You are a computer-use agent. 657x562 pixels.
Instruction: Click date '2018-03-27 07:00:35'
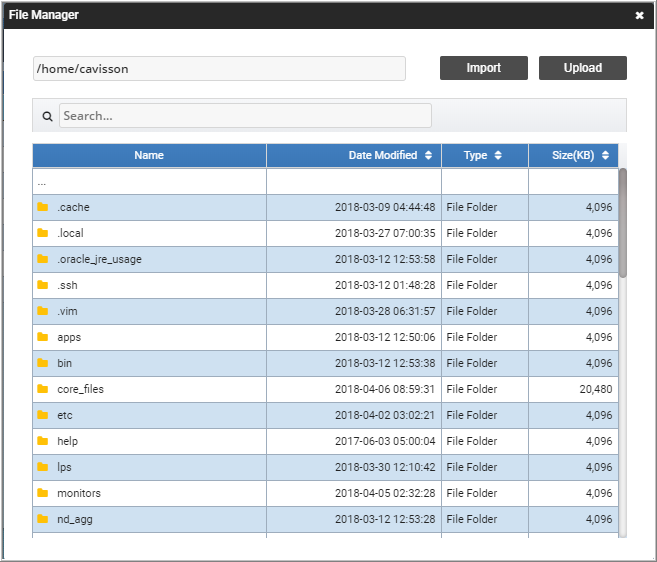tap(385, 233)
